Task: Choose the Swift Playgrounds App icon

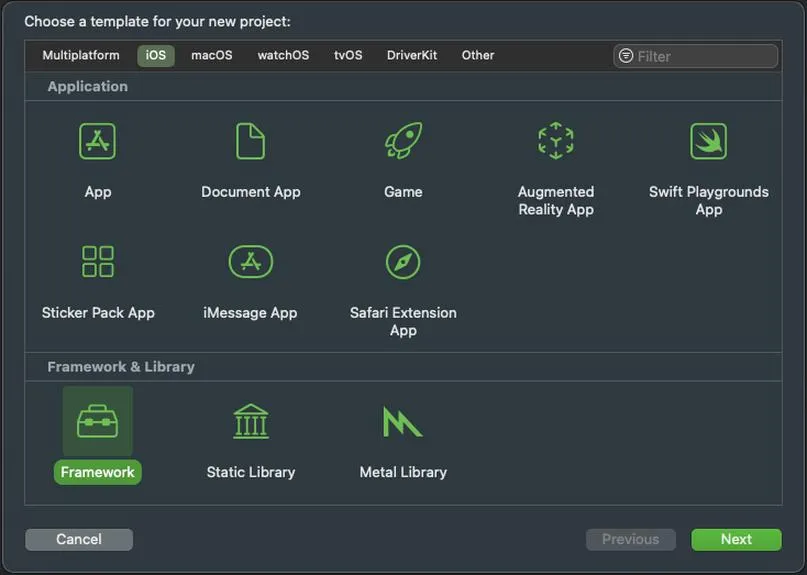Action: 709,141
